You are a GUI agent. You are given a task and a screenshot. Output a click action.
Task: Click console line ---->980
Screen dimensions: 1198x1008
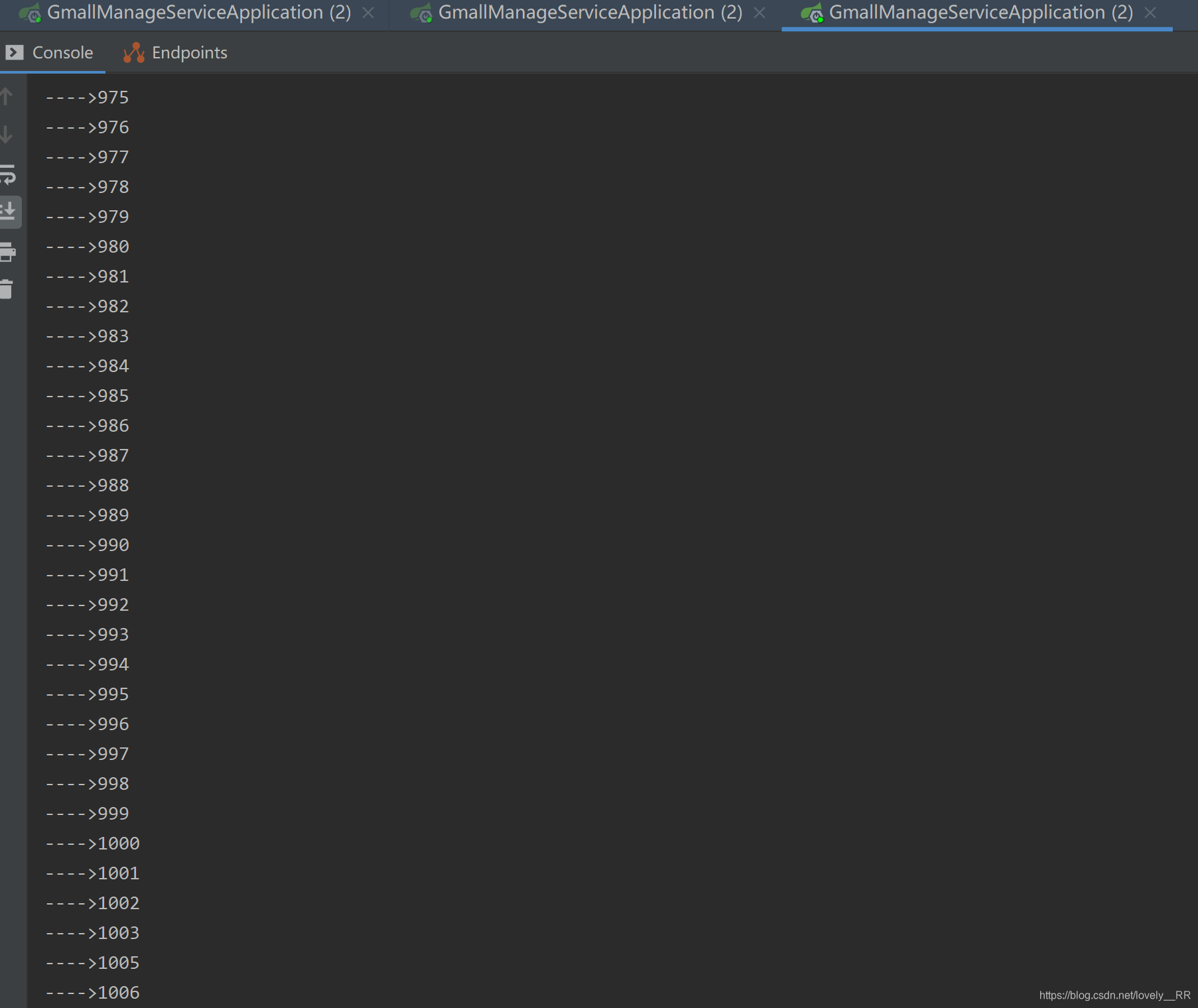point(87,247)
